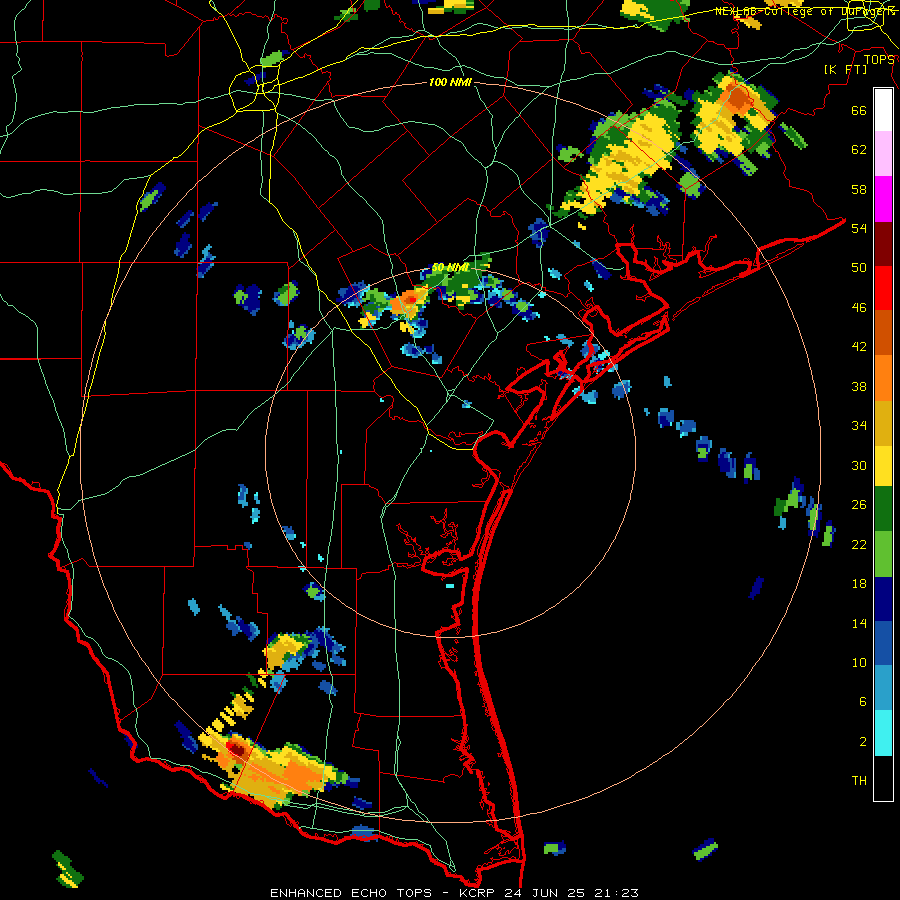
Task: Click the white color band in the legend
Action: (x=883, y=110)
